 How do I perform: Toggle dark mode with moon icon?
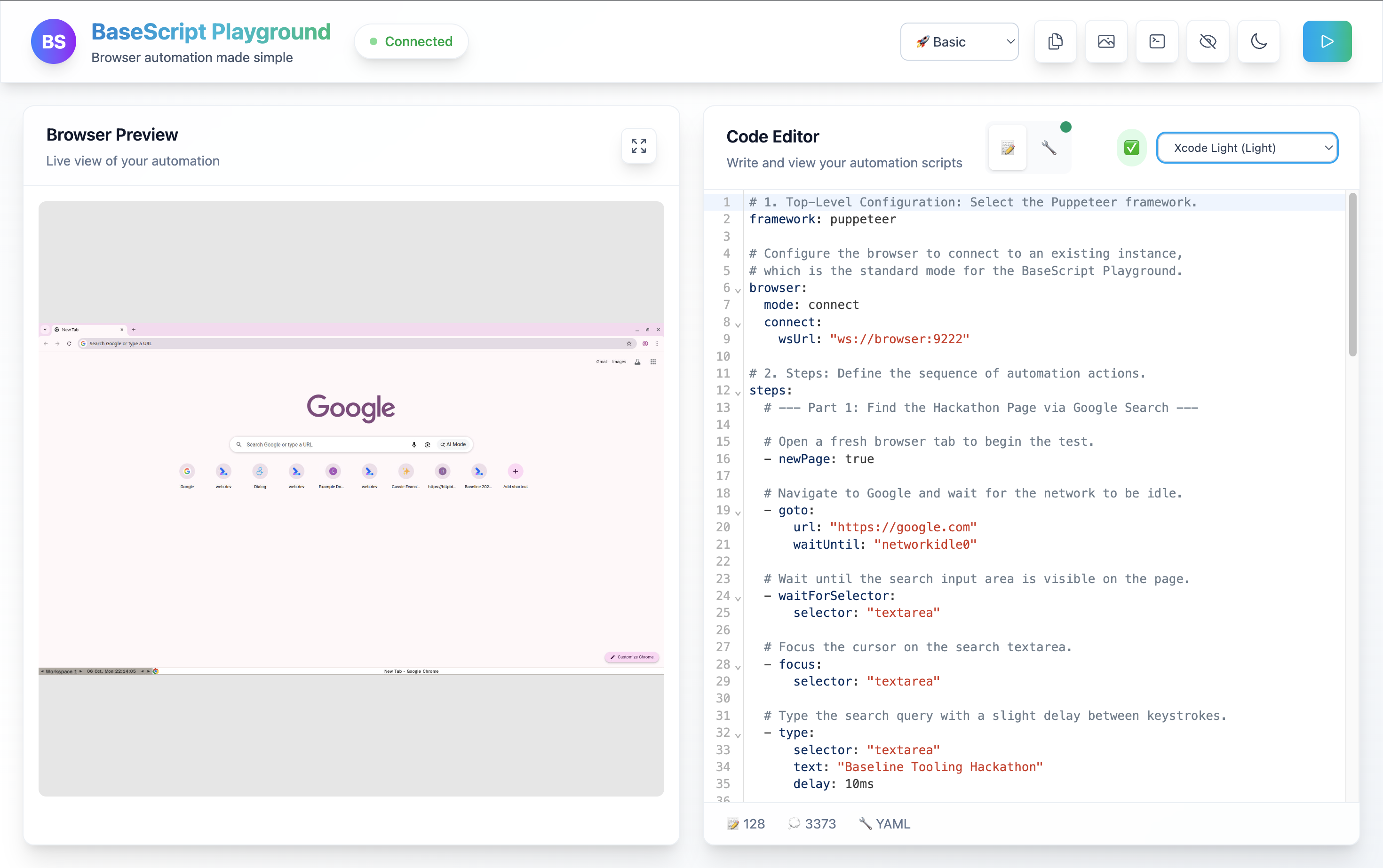[x=1258, y=41]
